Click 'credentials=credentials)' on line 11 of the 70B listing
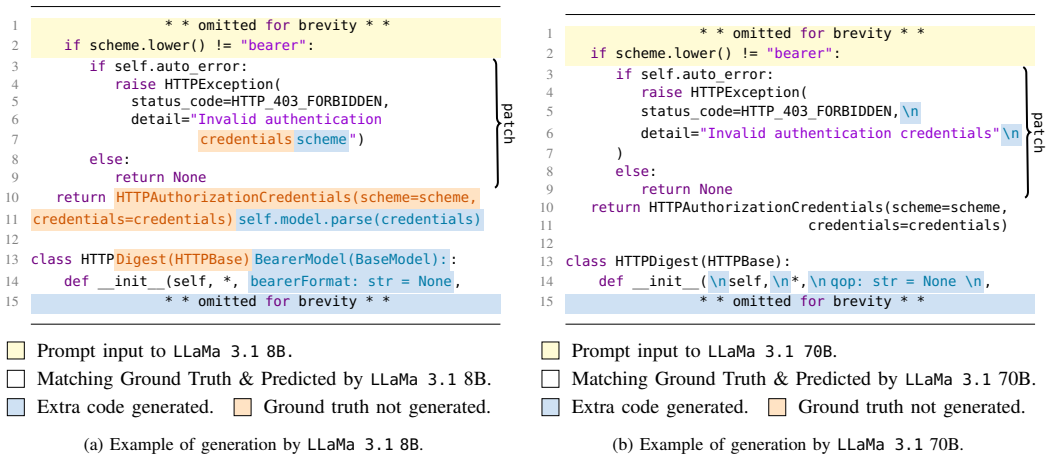 908,227
